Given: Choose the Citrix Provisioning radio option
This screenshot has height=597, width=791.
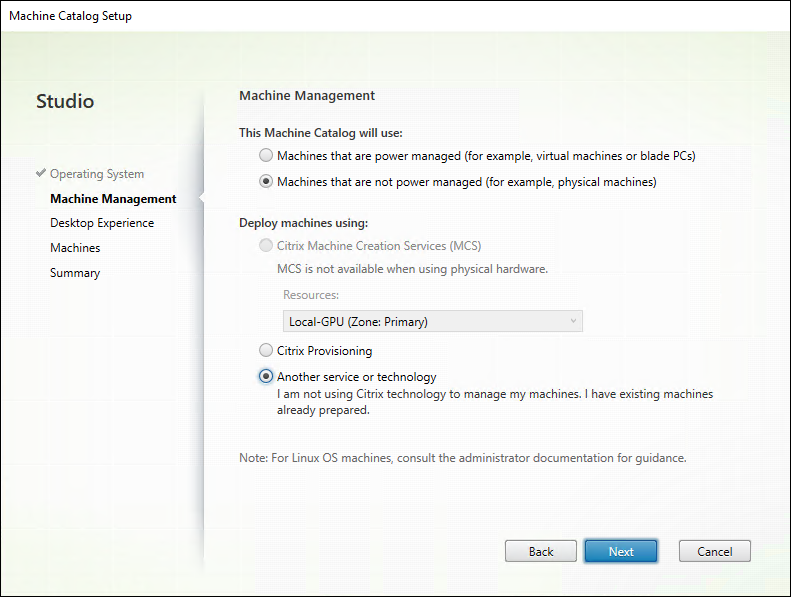Looking at the screenshot, I should pos(265,351).
